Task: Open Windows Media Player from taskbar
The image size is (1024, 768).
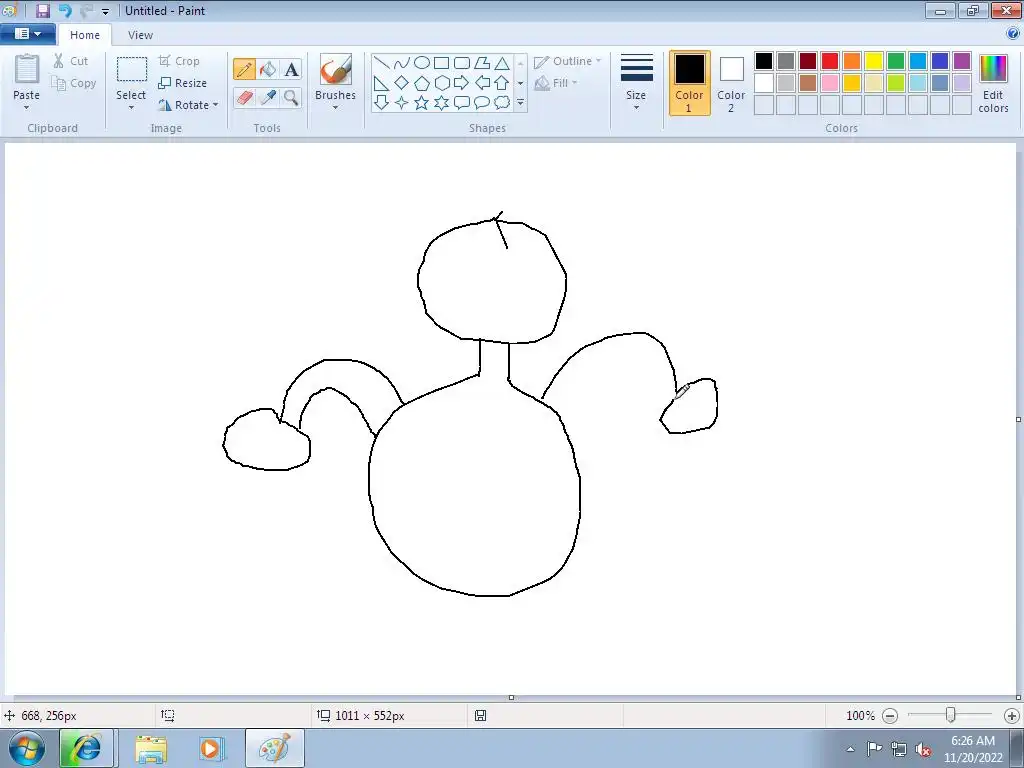Action: (211, 748)
